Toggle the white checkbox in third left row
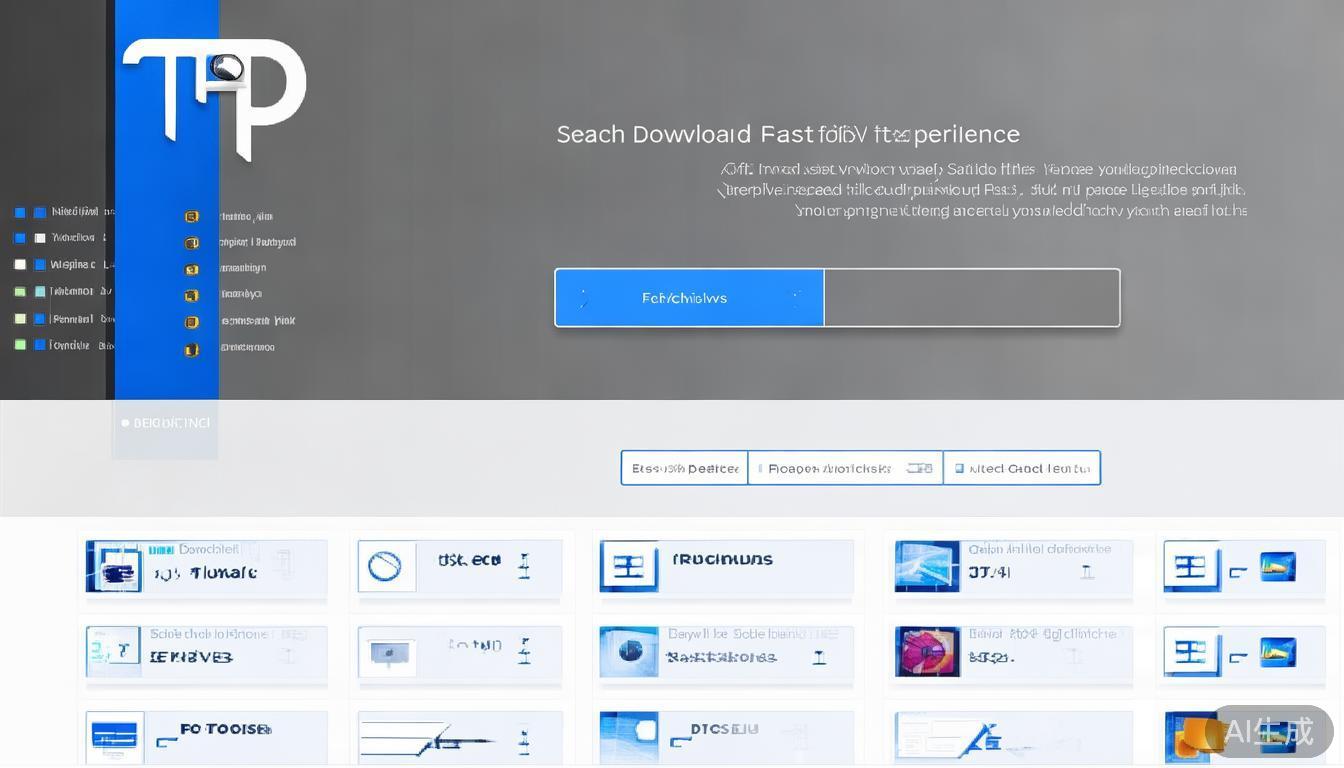Screen dimensions: 1344x768 [x=20, y=265]
